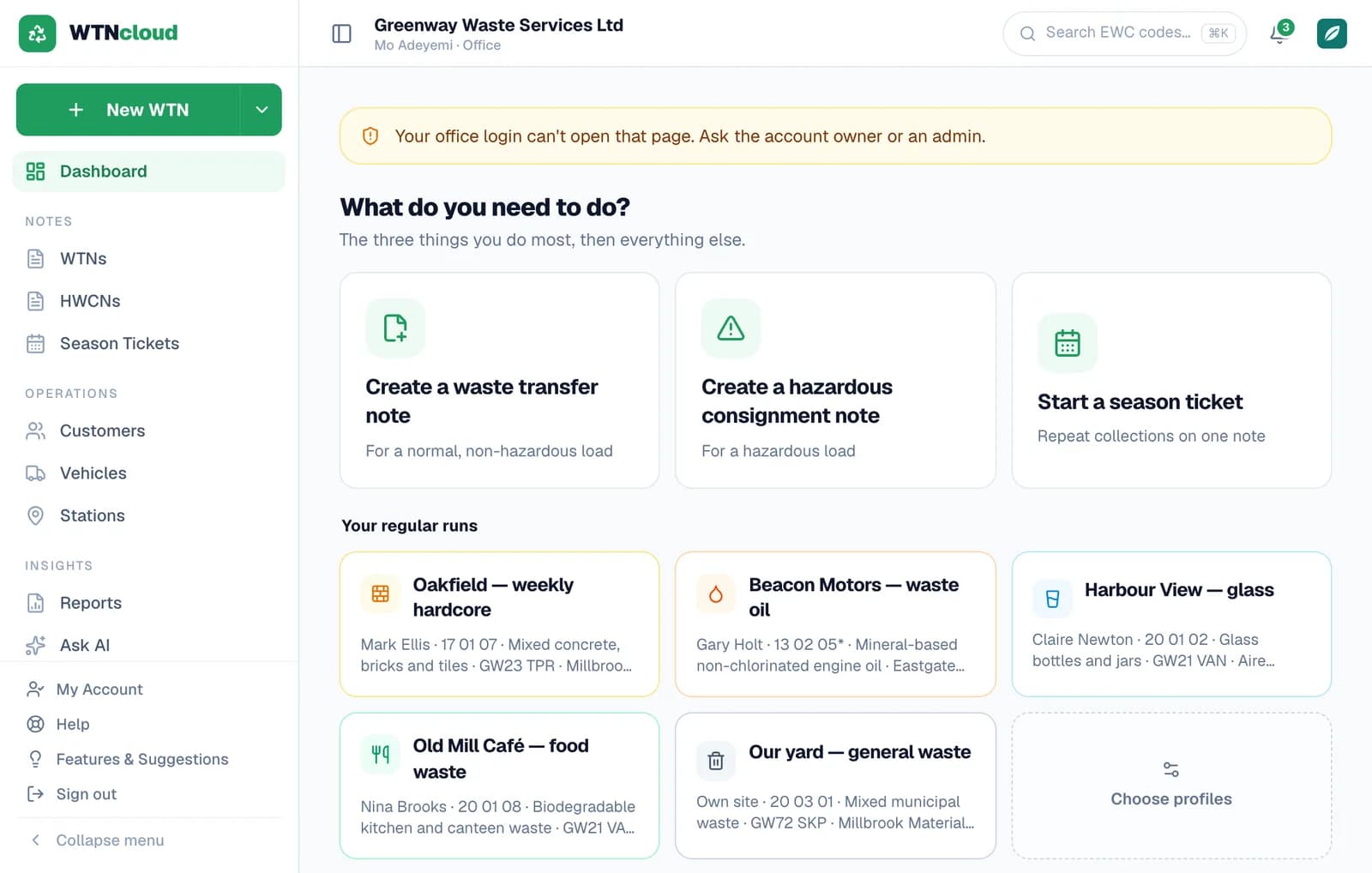Open Oakfield — weekly hardcore run
The height and width of the screenshot is (873, 1372).
500,624
